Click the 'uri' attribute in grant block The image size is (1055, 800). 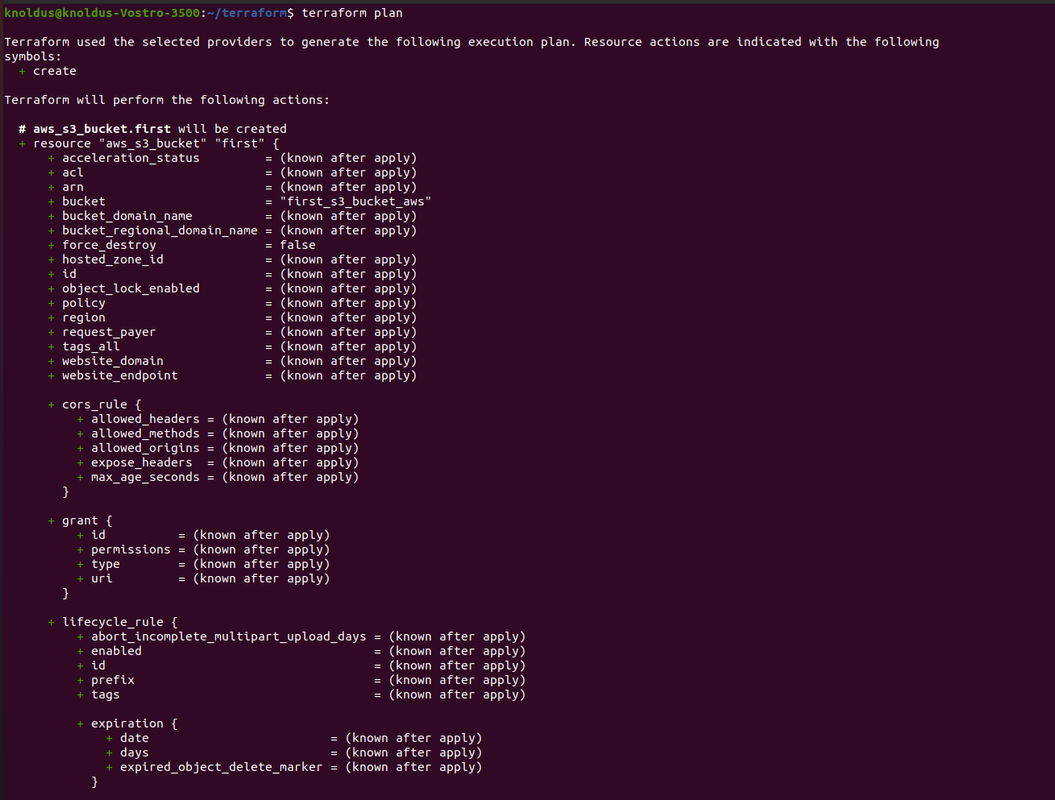(102, 579)
